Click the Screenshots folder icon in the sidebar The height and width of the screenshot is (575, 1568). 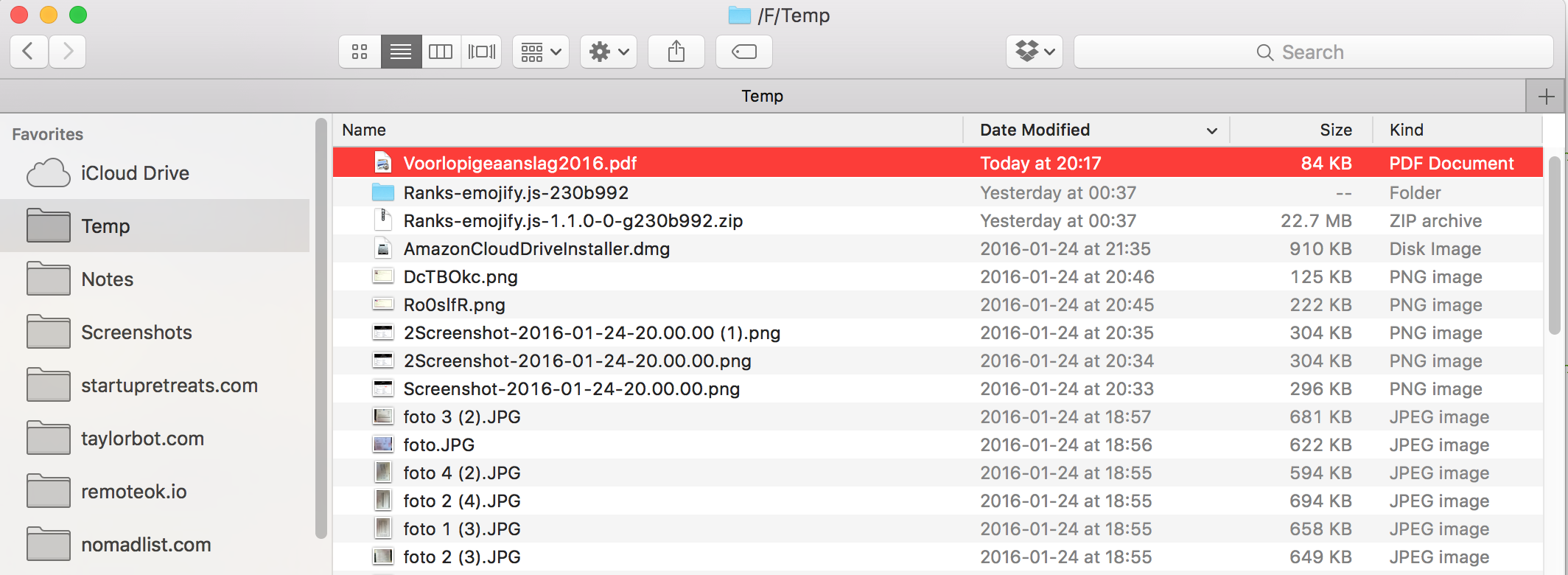pos(49,332)
